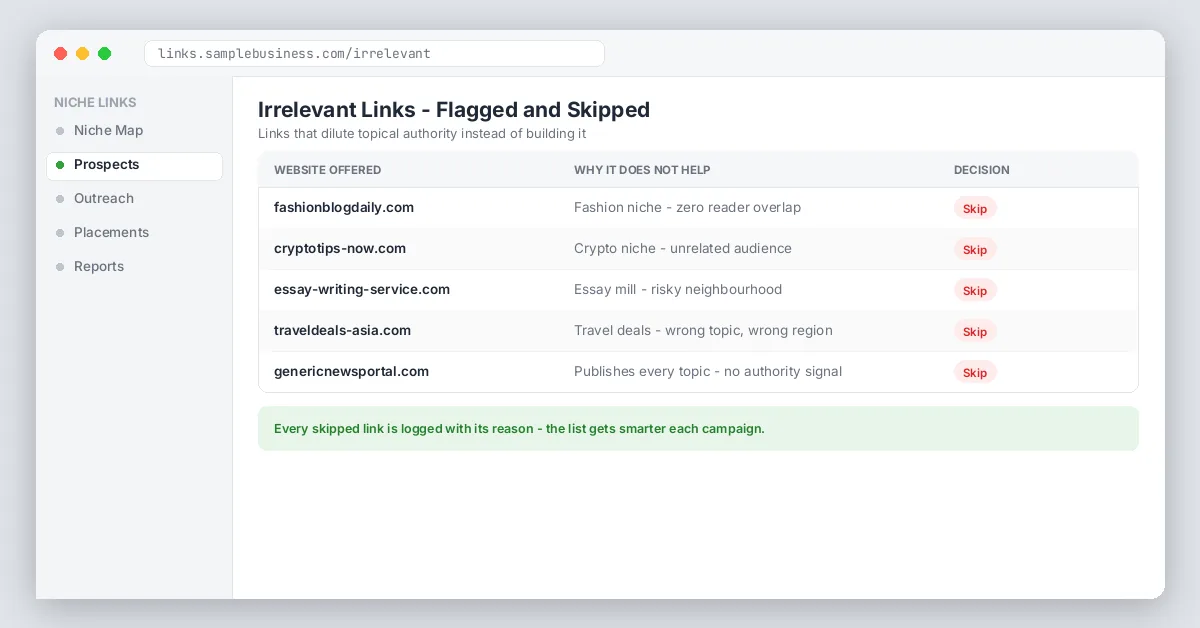
Task: Click Skip badge for traveldeals-asia.com
Action: coord(975,331)
